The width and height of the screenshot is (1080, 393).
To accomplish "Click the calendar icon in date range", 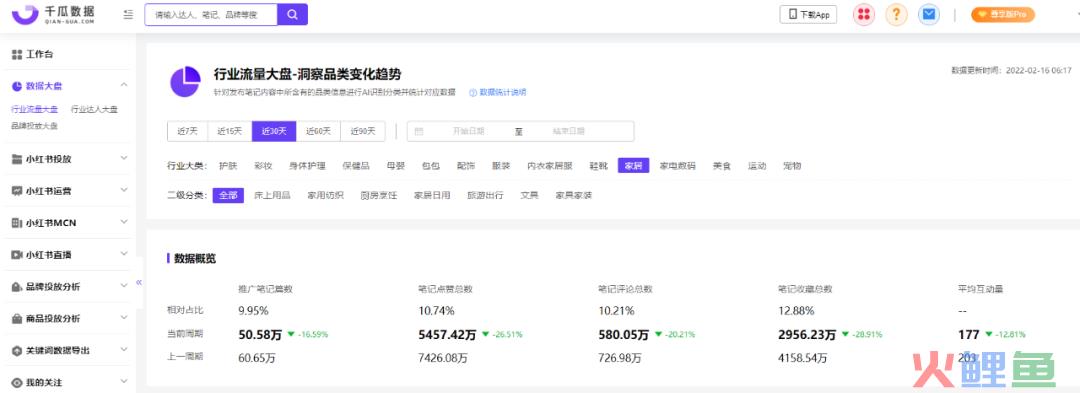I will tap(419, 131).
